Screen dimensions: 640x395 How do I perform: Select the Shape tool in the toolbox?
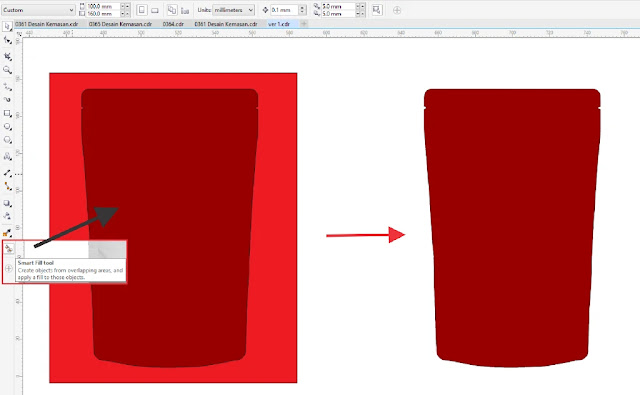point(7,40)
